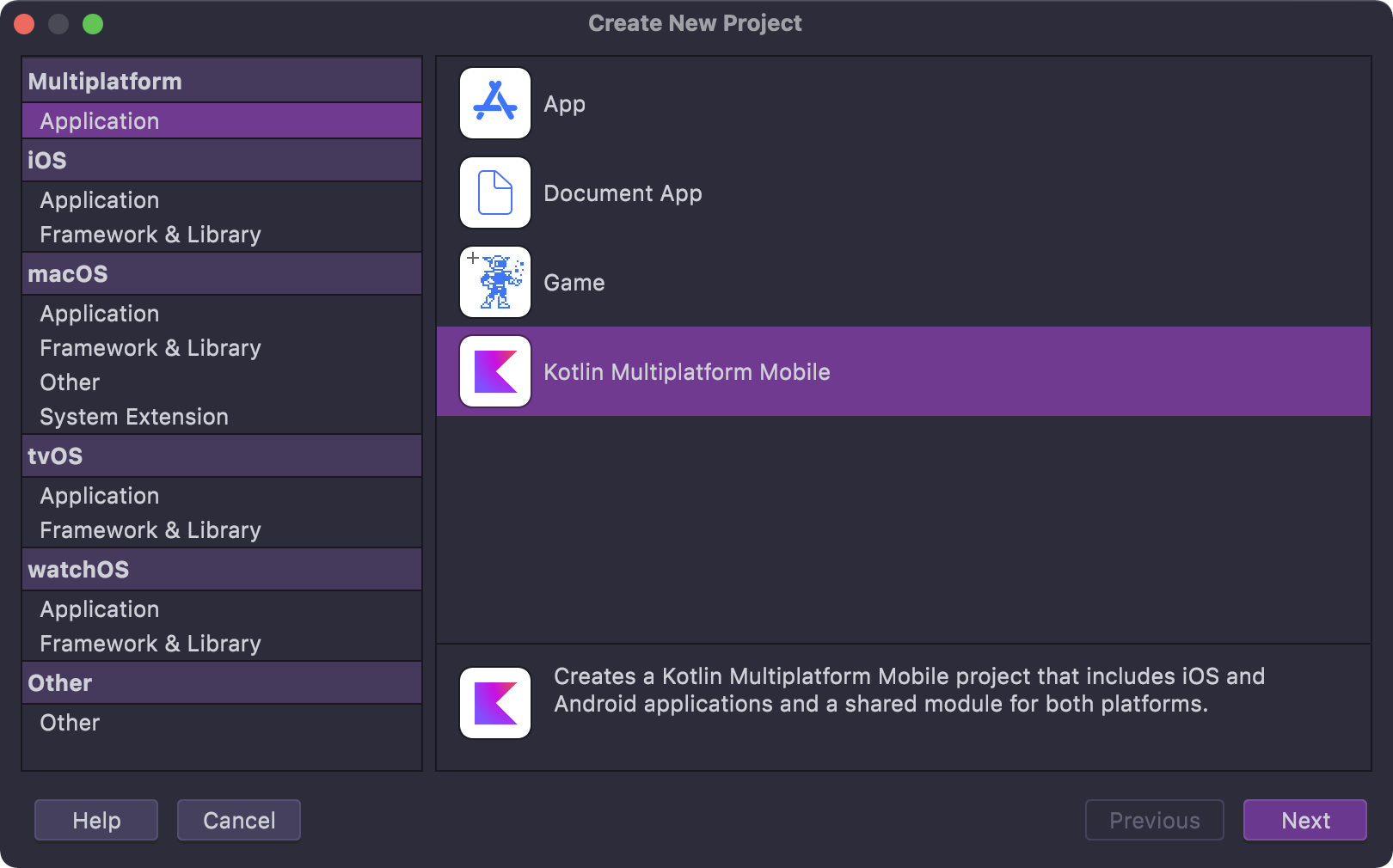Viewport: 1393px width, 868px height.
Task: Click the Create New Project window title
Action: tap(695, 23)
